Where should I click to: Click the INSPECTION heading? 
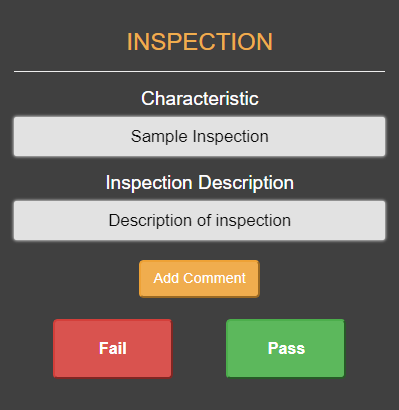200,42
